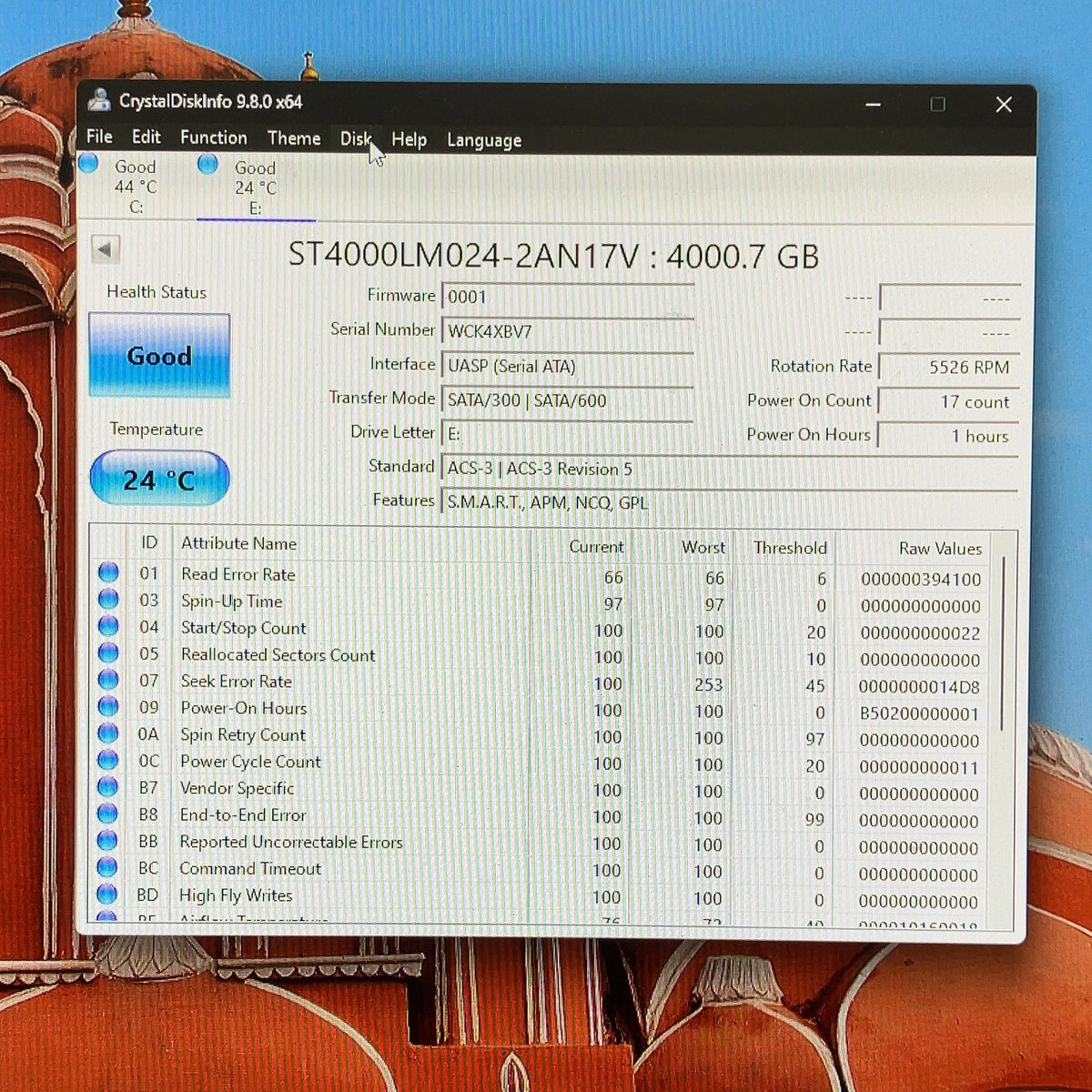1092x1092 pixels.
Task: Click the Reallocated Sectors Count attribute name
Action: tap(278, 654)
